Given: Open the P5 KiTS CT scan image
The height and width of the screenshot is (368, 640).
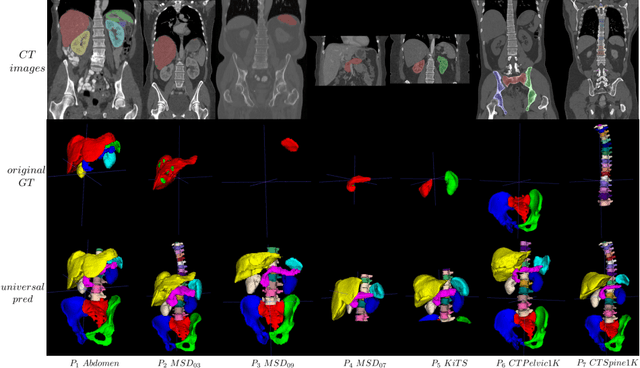Looking at the screenshot, I should click(429, 59).
